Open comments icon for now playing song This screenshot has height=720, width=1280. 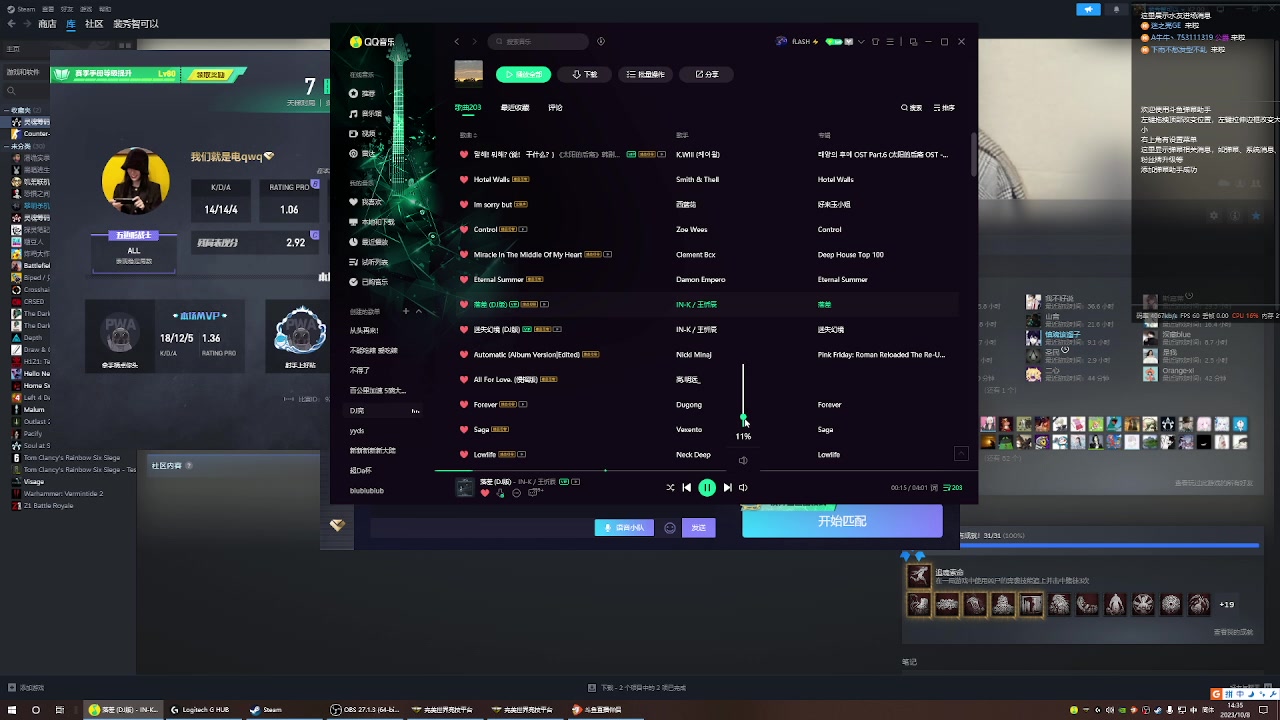tap(535, 493)
